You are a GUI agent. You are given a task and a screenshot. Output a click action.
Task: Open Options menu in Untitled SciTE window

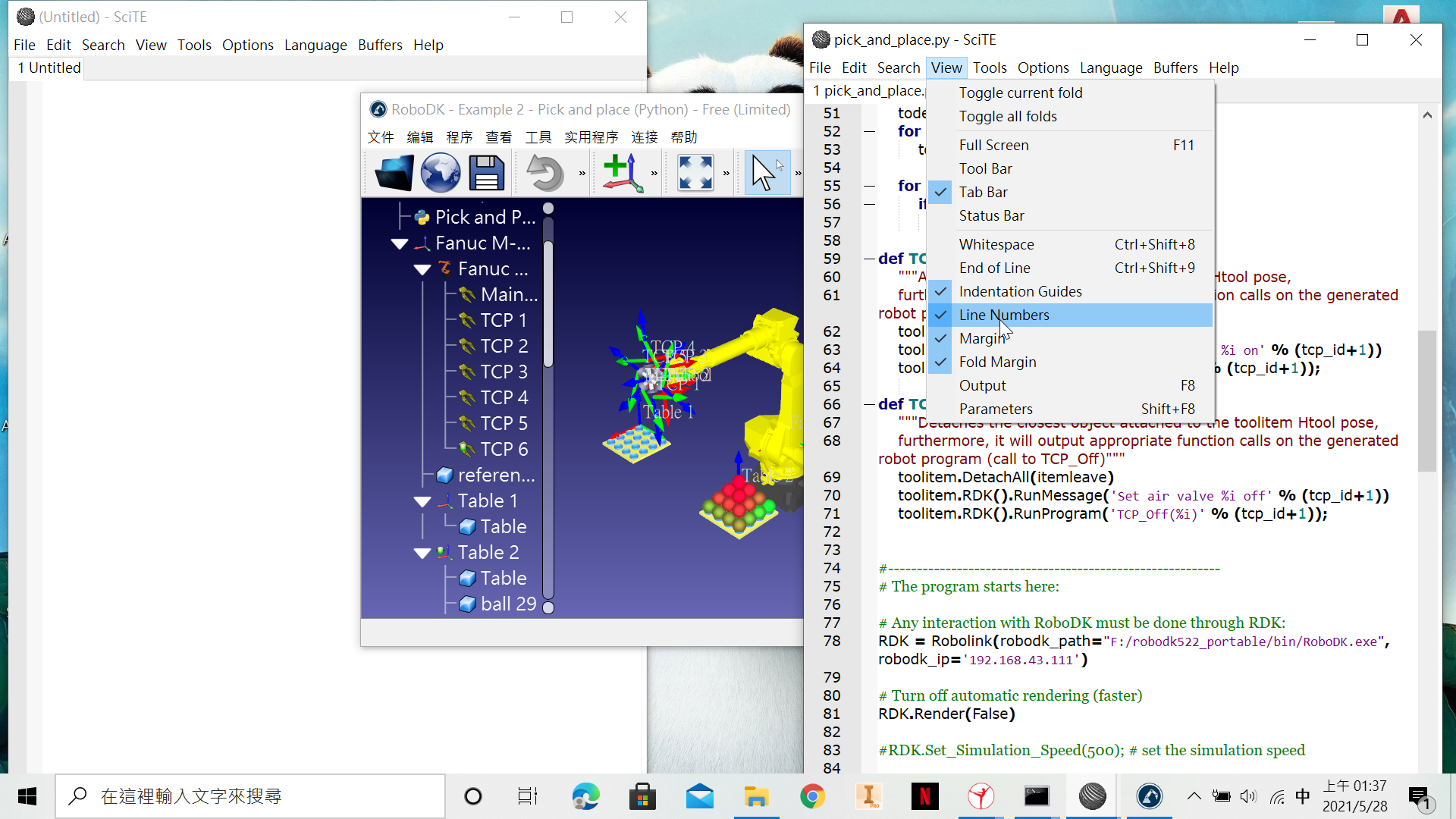[x=247, y=45]
